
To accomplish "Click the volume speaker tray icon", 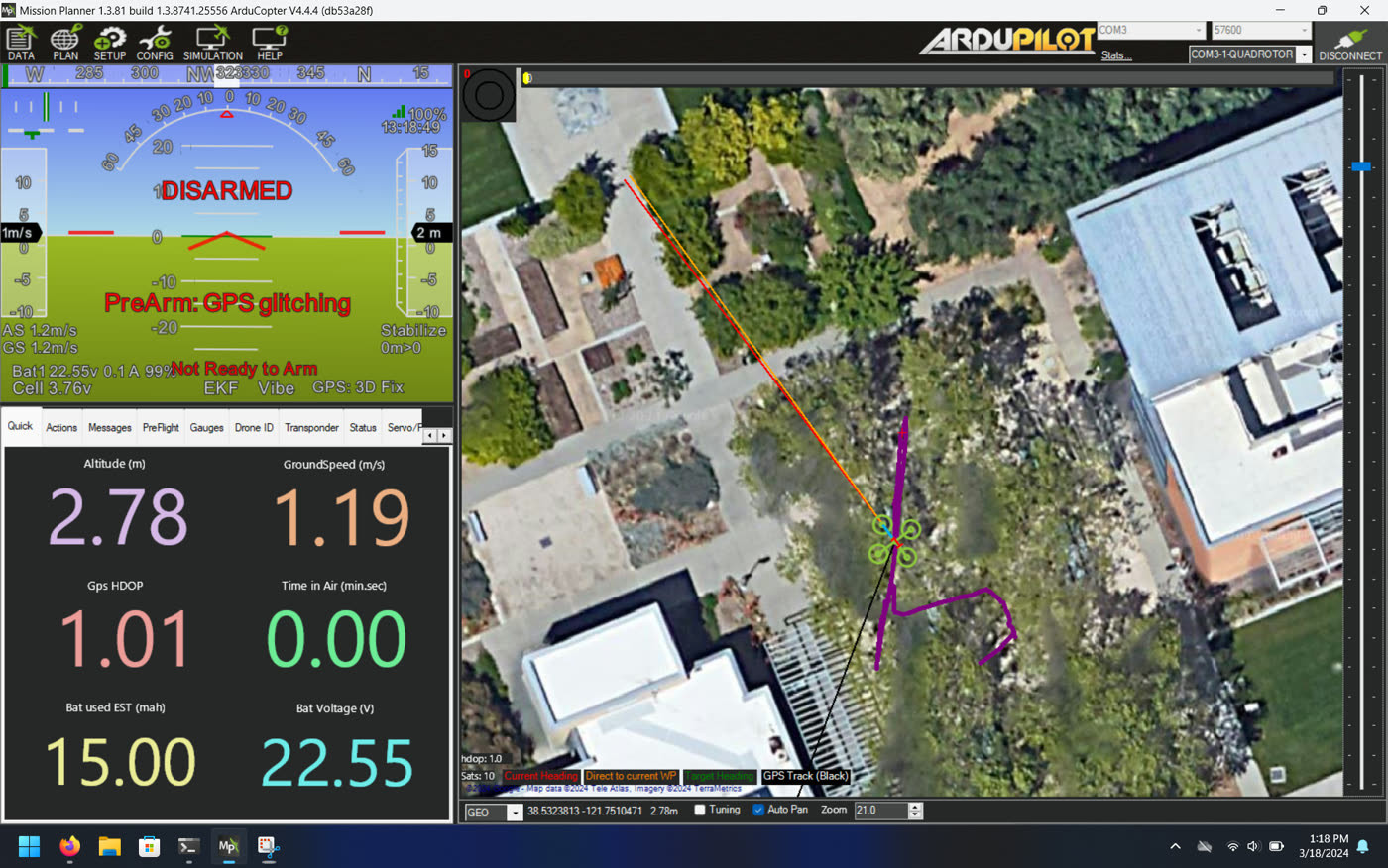I will click(x=1252, y=847).
